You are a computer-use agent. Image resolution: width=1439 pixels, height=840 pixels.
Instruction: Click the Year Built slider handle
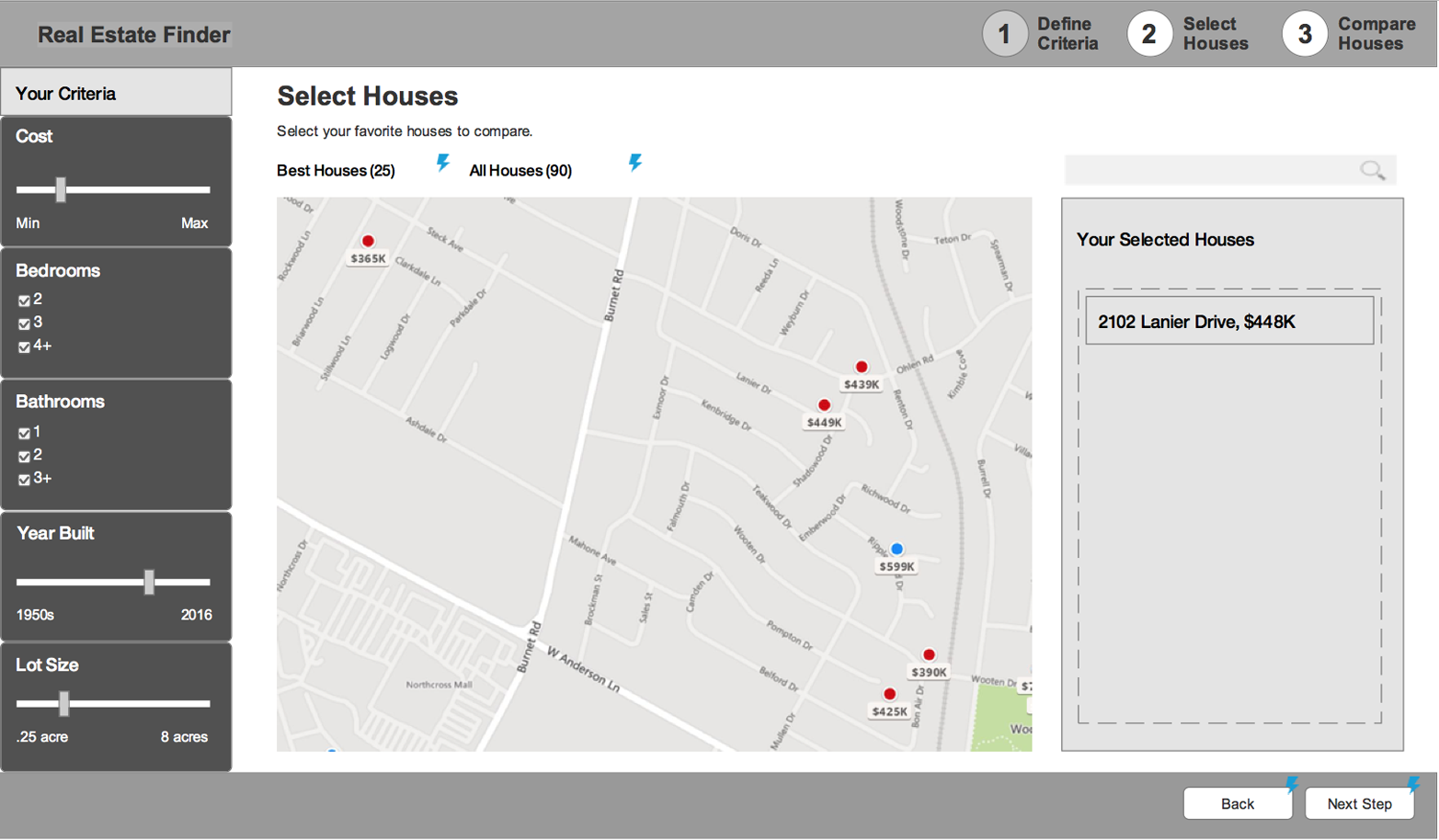[149, 582]
